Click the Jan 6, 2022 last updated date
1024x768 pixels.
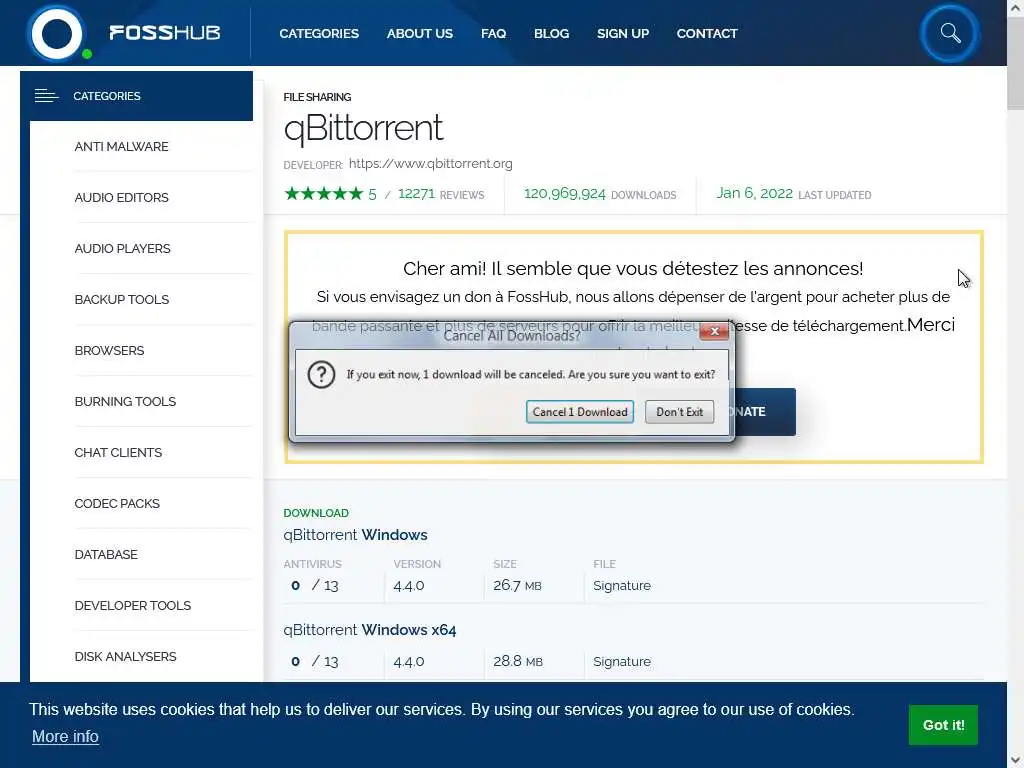click(x=754, y=193)
